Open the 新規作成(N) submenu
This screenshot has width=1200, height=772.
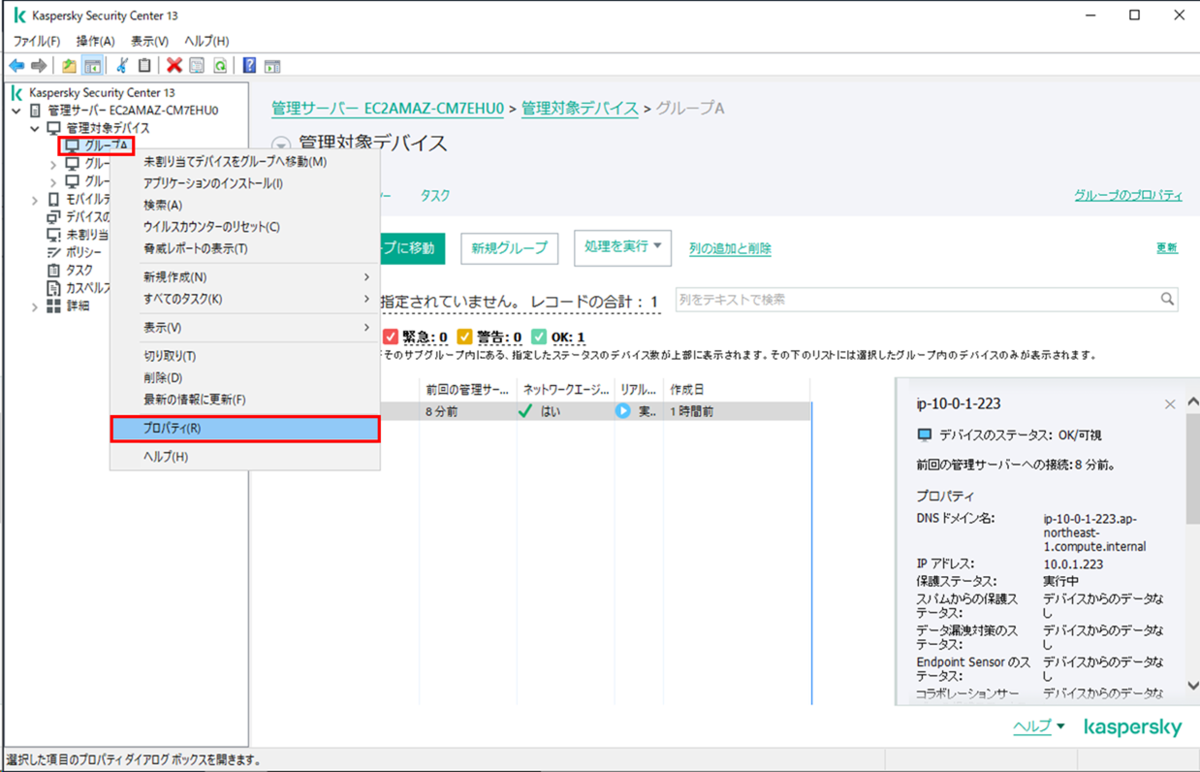coord(245,277)
